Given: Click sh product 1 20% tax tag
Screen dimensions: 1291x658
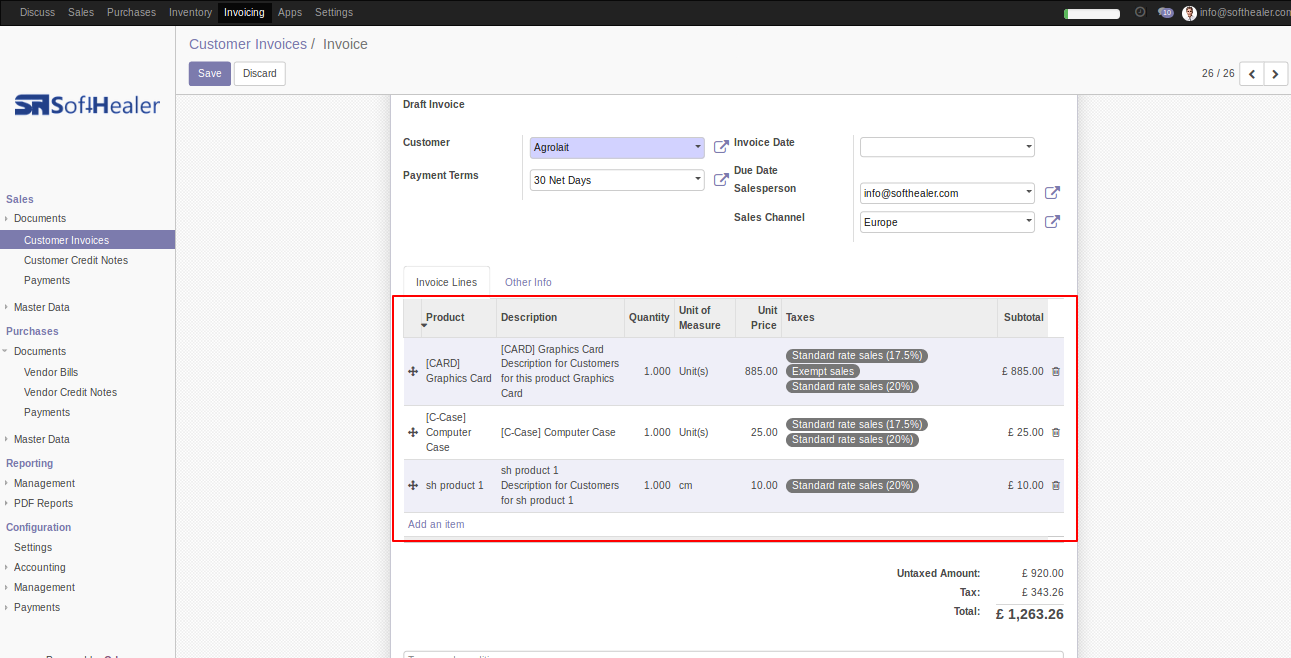Looking at the screenshot, I should [852, 485].
